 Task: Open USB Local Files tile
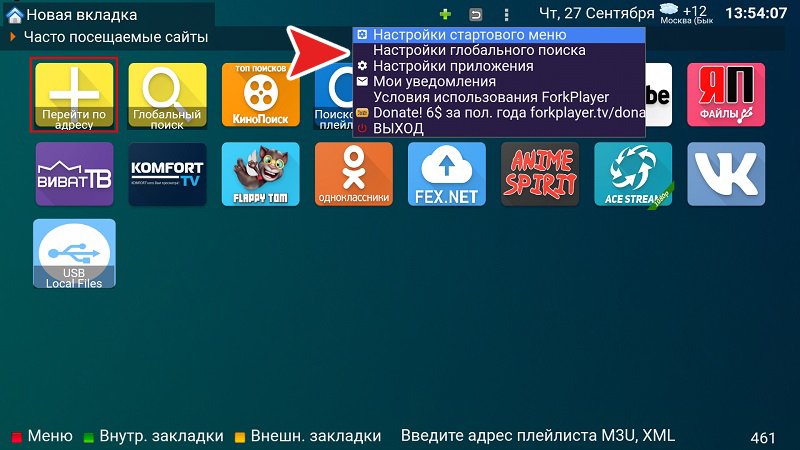(74, 254)
